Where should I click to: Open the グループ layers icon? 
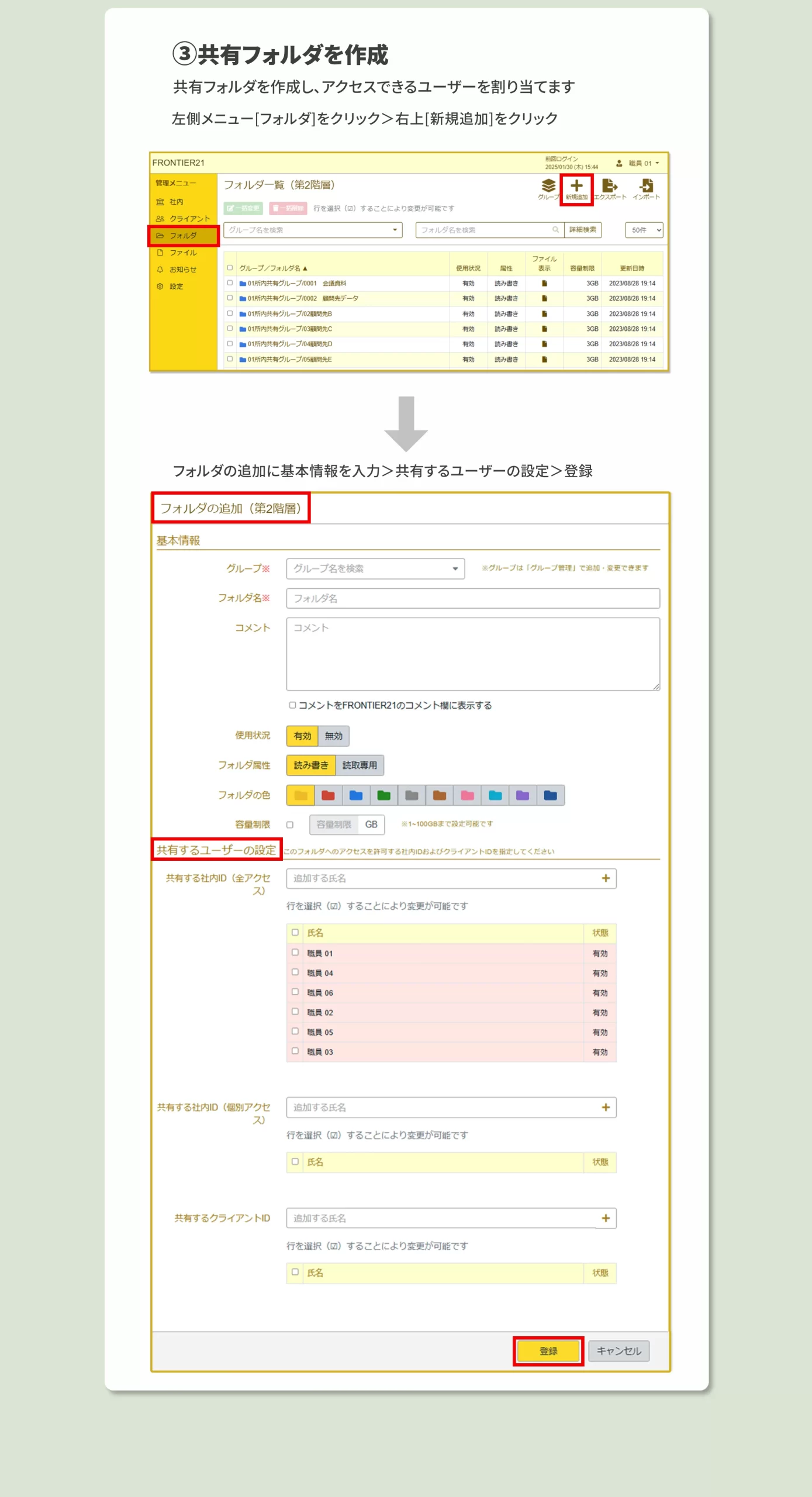click(548, 187)
